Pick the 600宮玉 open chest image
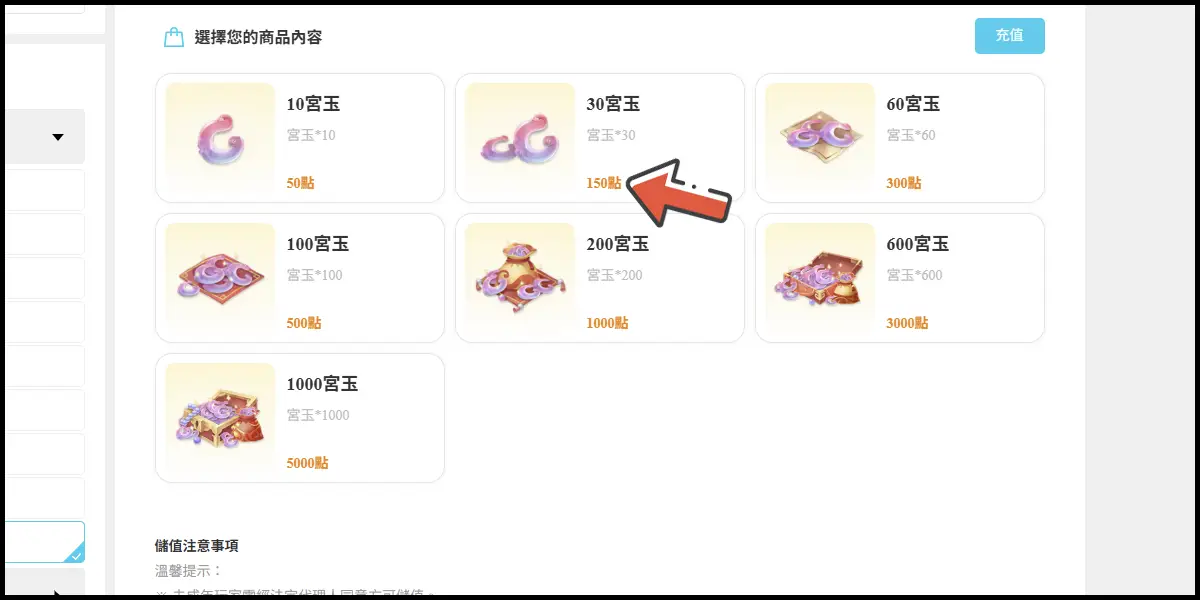This screenshot has height=600, width=1200. 820,278
